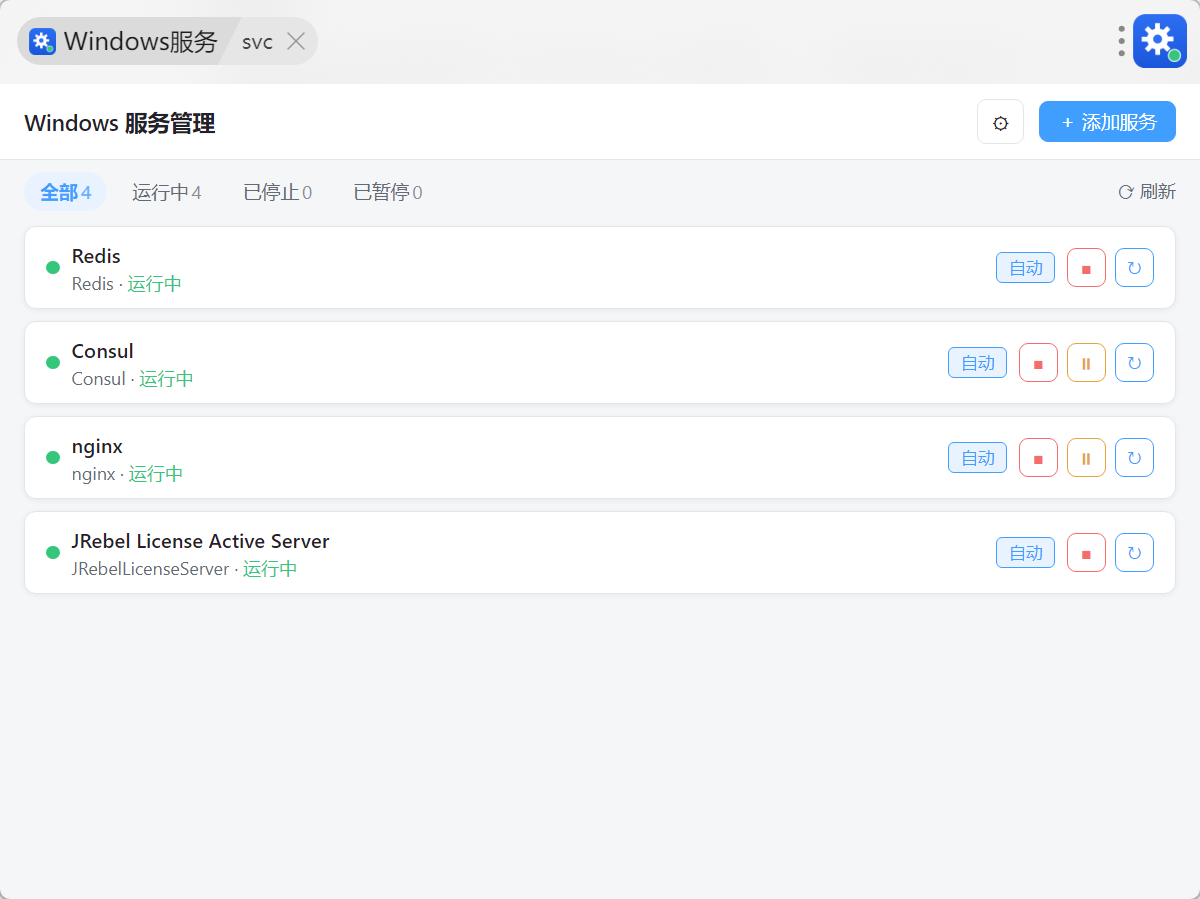Refresh the list with 刷新
This screenshot has height=899, width=1200.
click(x=1147, y=192)
